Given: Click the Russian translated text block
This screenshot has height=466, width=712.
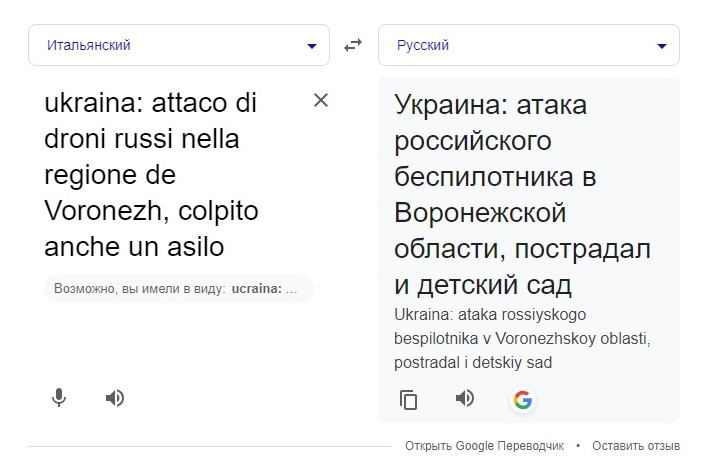Looking at the screenshot, I should tap(522, 195).
